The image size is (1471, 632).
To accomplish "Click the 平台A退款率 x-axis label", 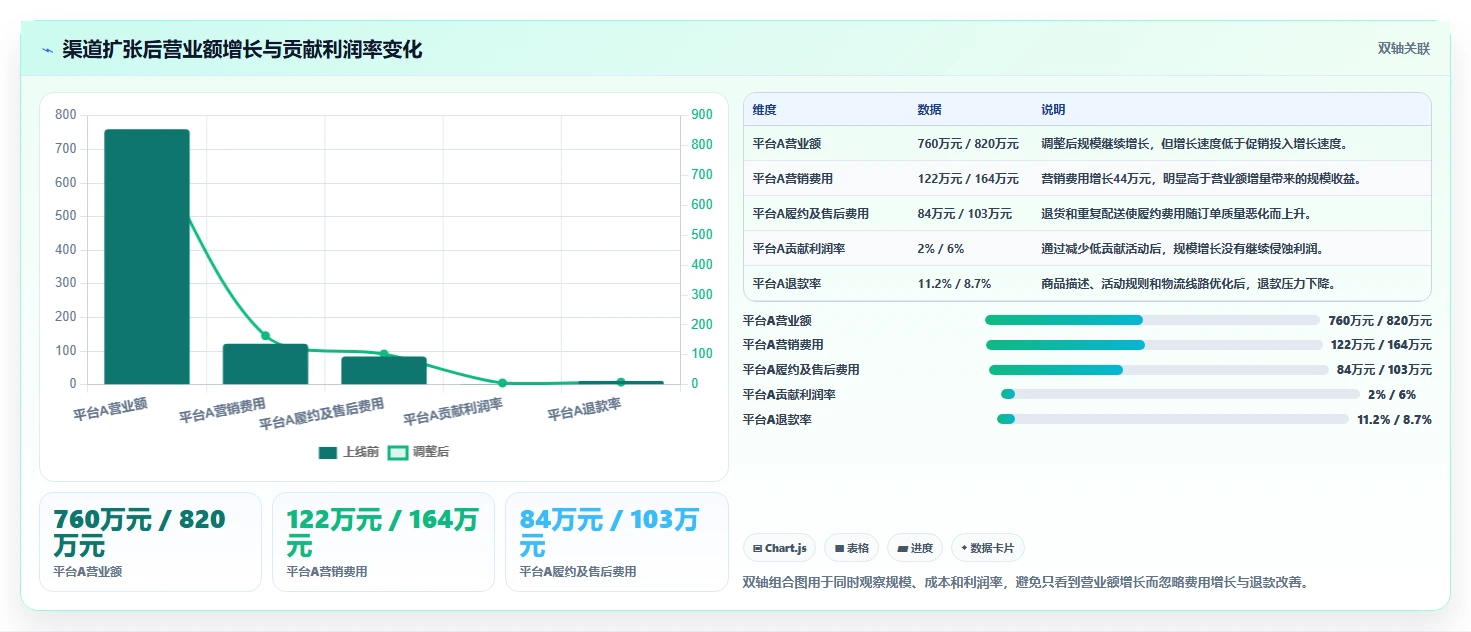I will coord(585,408).
